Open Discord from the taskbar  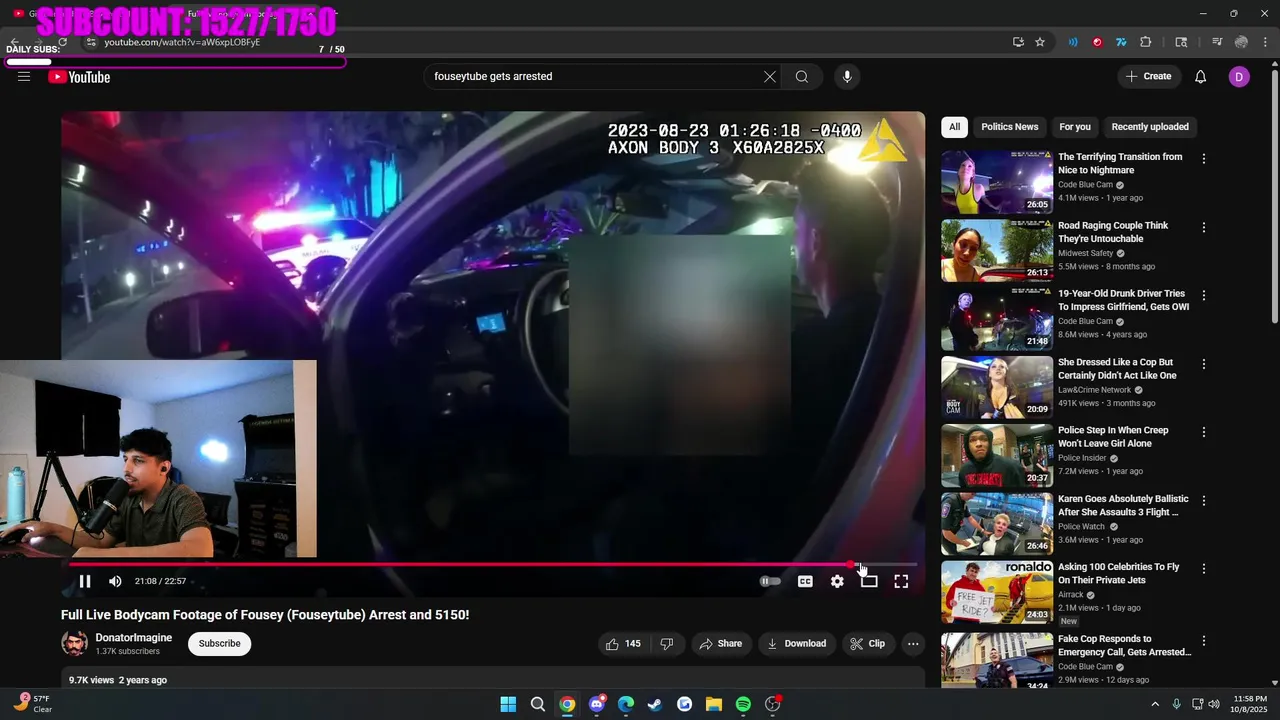coord(597,704)
